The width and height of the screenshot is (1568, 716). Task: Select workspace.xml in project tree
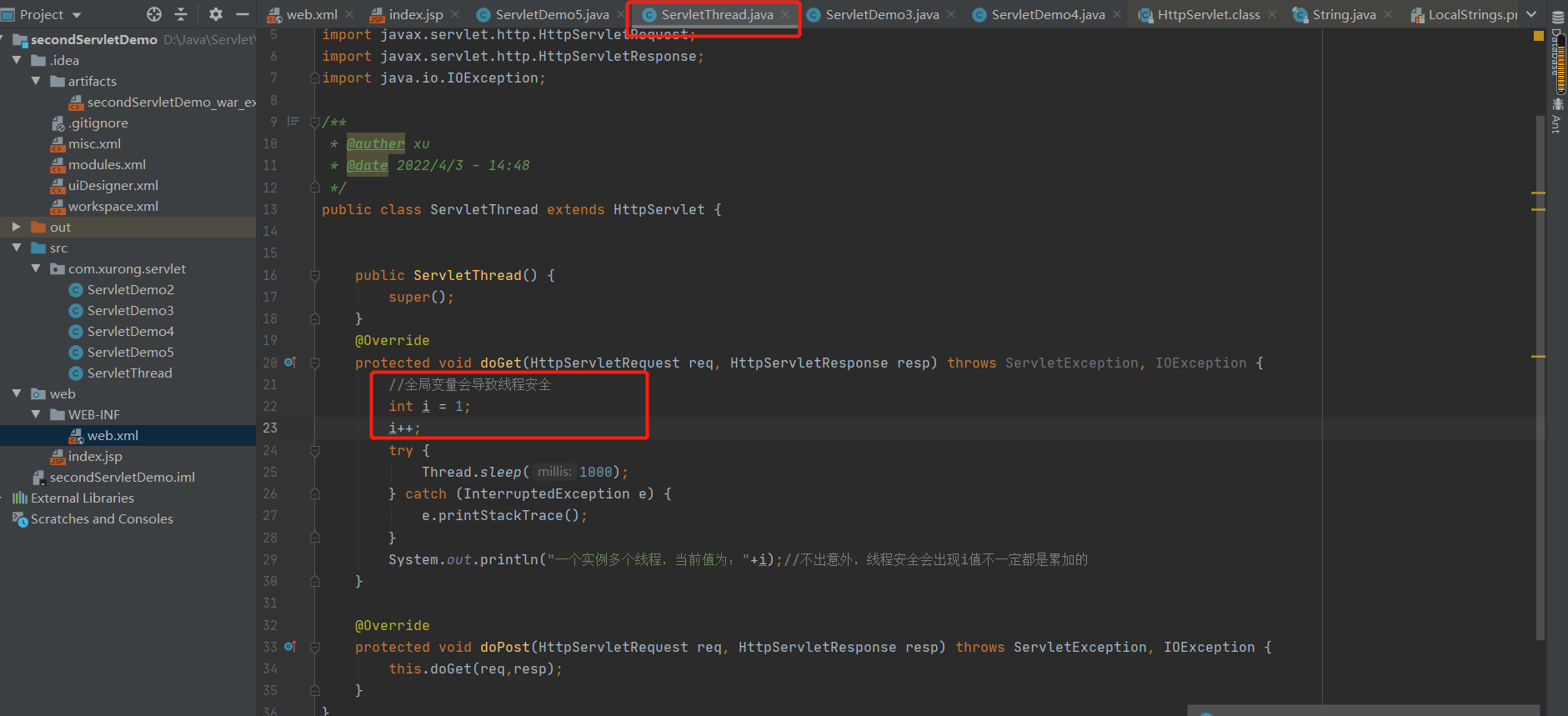click(104, 206)
